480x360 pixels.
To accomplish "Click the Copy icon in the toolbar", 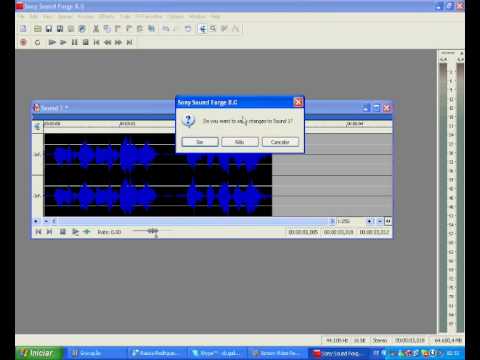I will click(x=107, y=29).
